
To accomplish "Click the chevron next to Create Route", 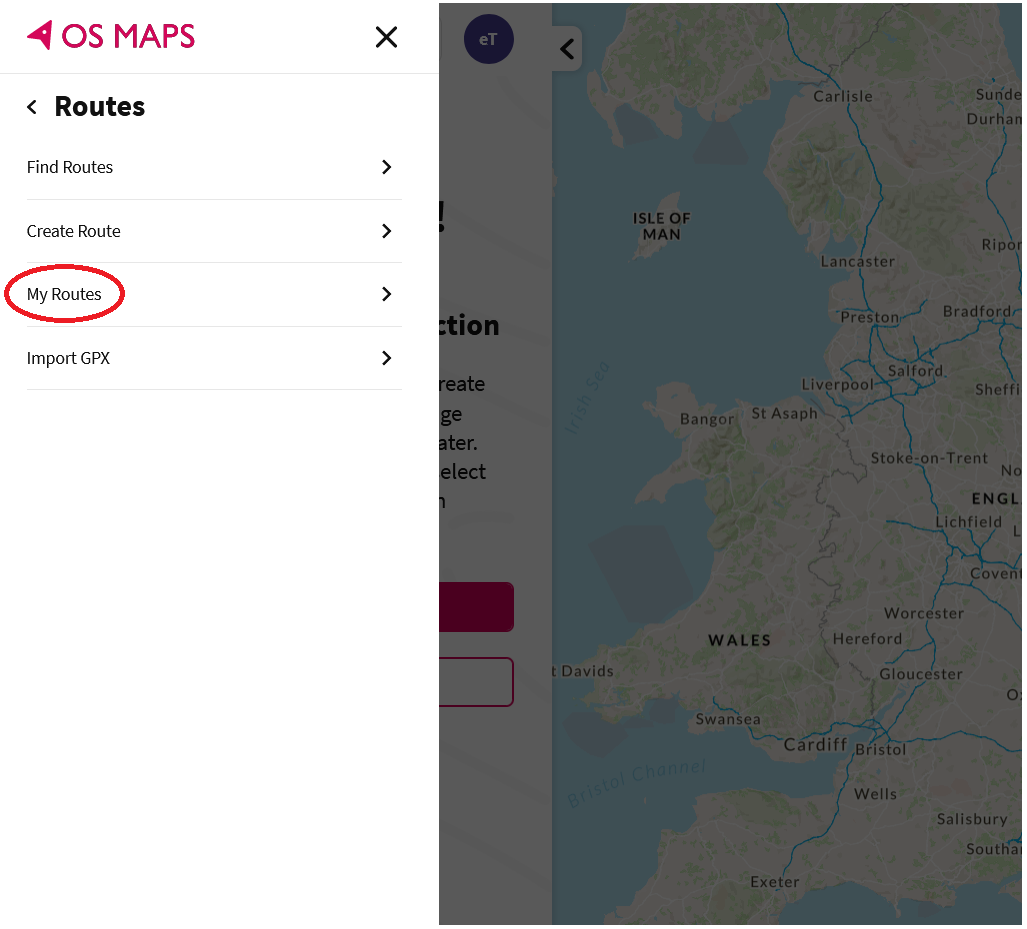I will 386,231.
